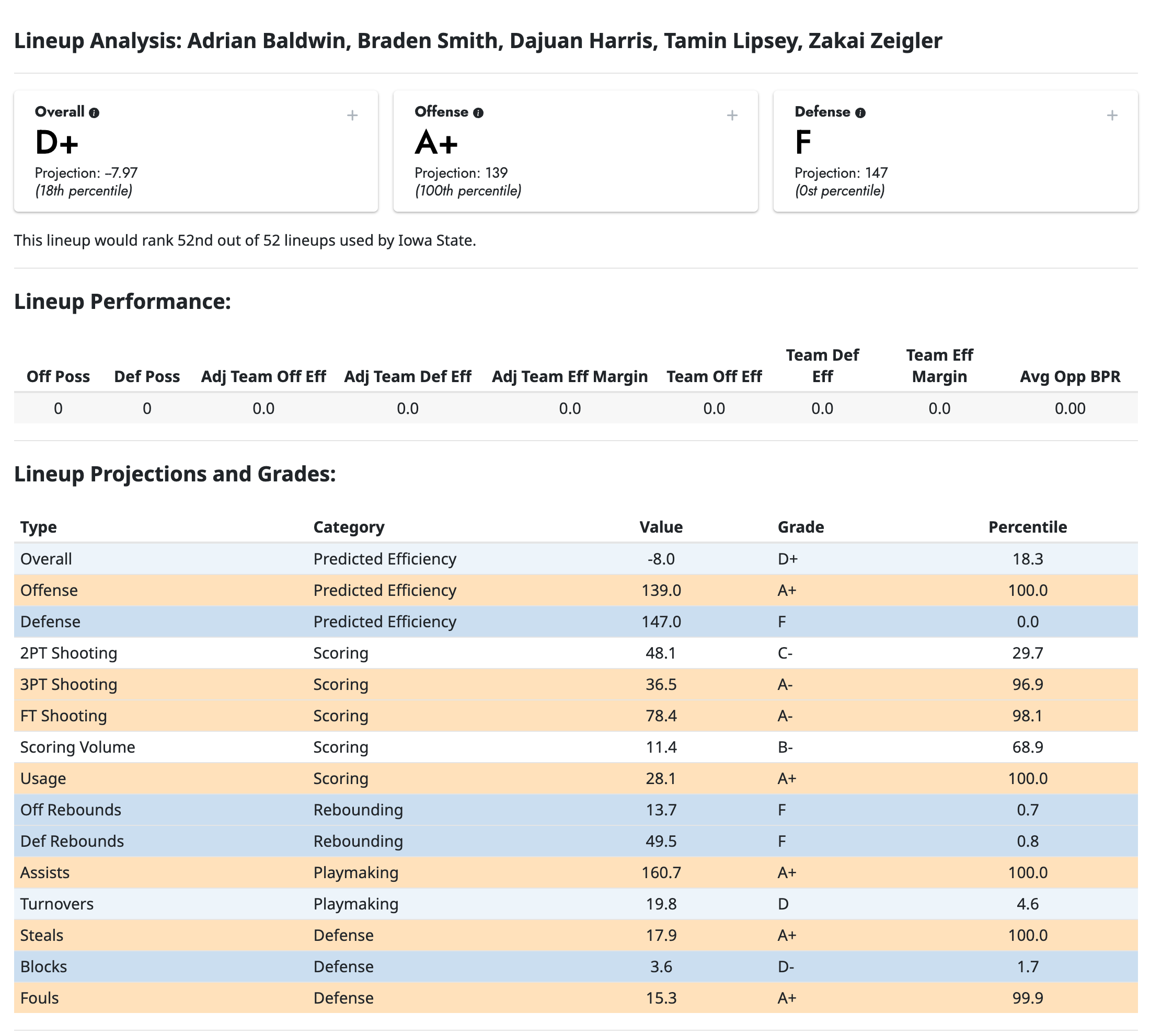Select the Lineup Projections and Grades heading
1150x1036 pixels.
[x=175, y=473]
